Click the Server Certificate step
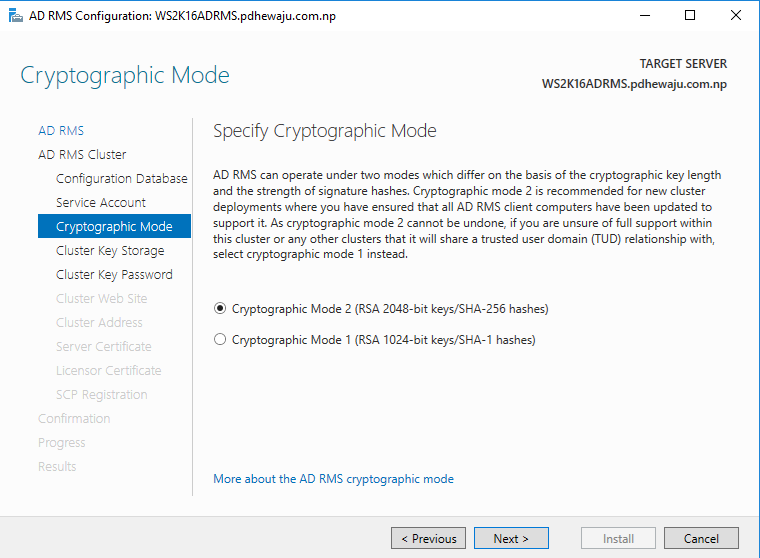Viewport: 760px width, 558px height. (x=104, y=347)
